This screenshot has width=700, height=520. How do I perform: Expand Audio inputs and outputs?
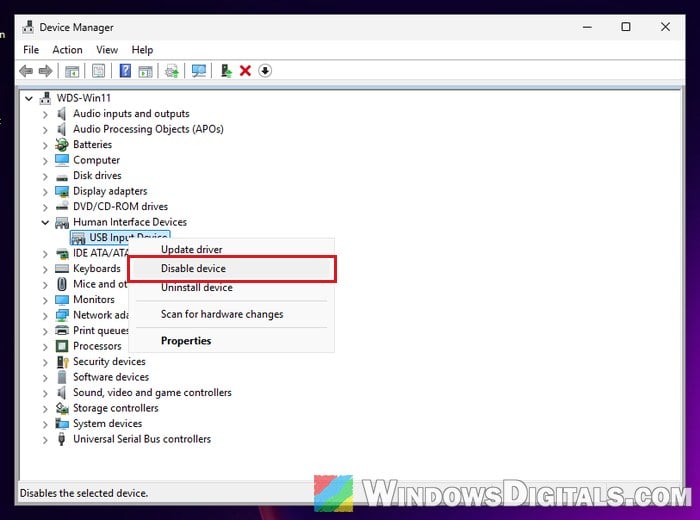[x=45, y=114]
